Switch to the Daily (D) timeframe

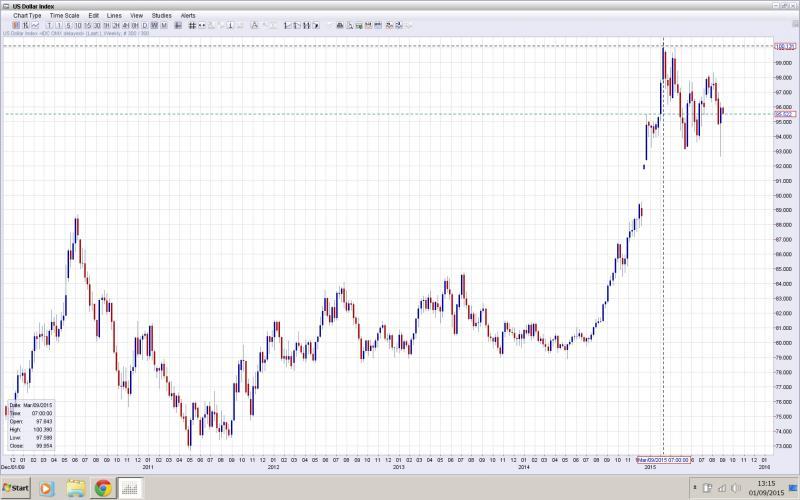[143, 25]
